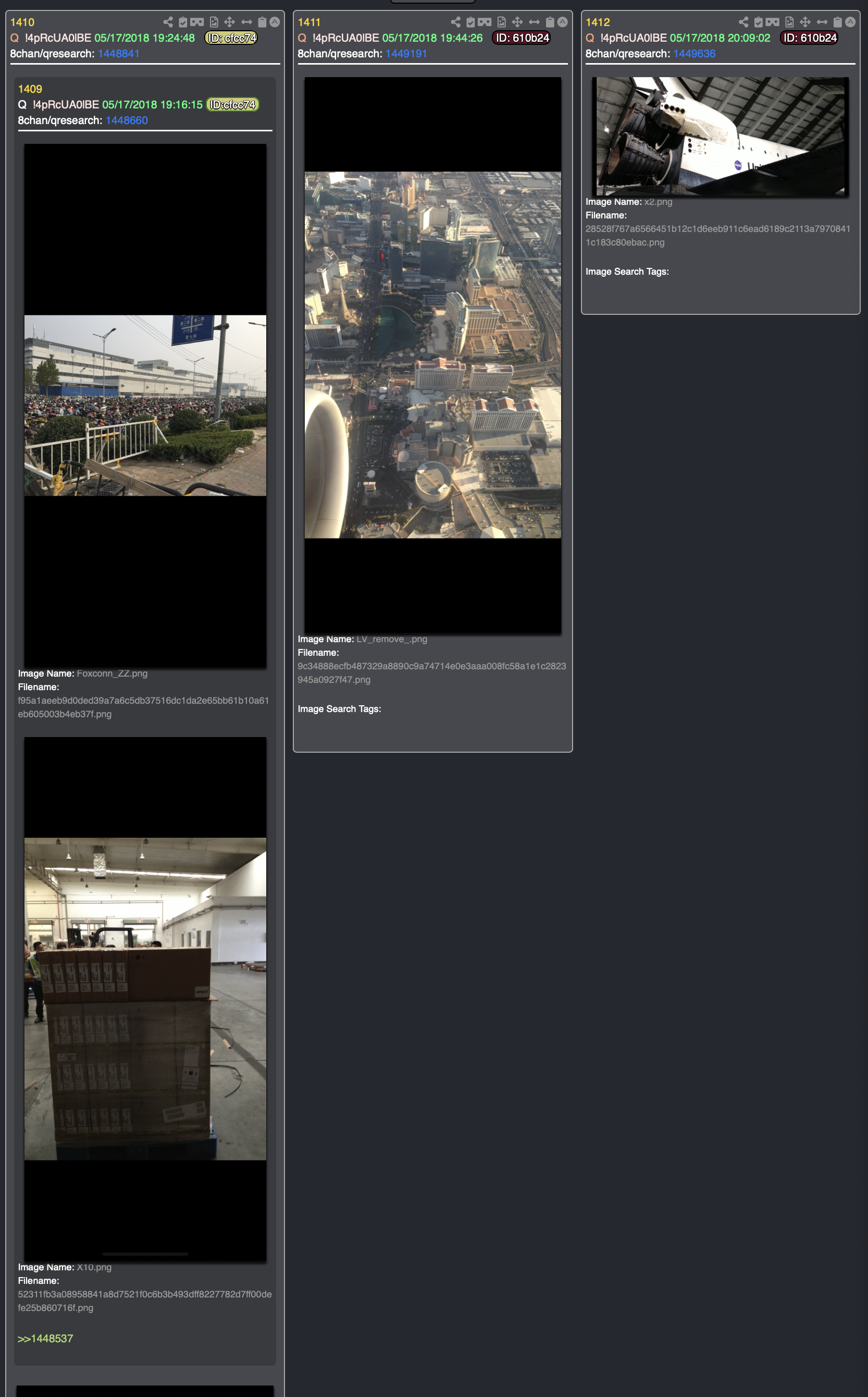The height and width of the screenshot is (1397, 868).
Task: Click ID: 610b24 badge on post 1412
Action: point(809,38)
